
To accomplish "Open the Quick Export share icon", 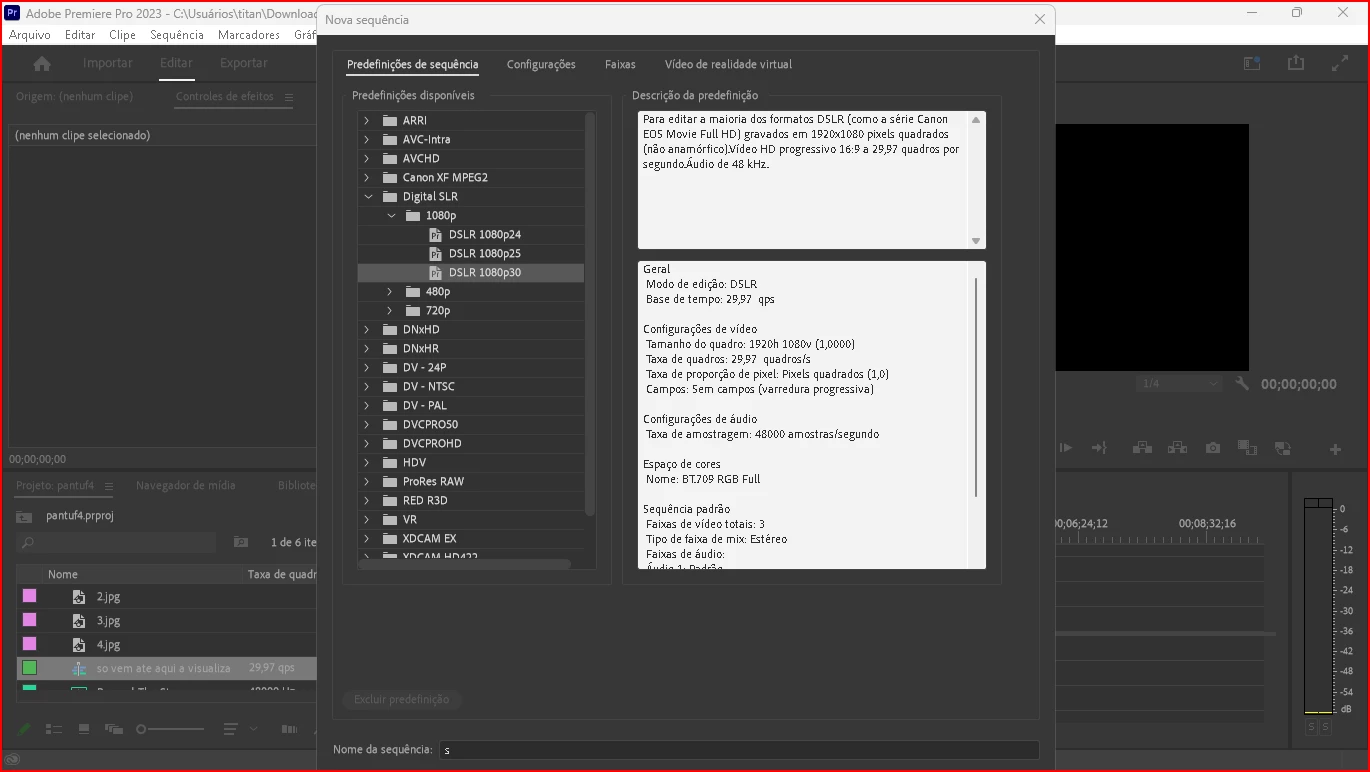I will pos(1296,62).
